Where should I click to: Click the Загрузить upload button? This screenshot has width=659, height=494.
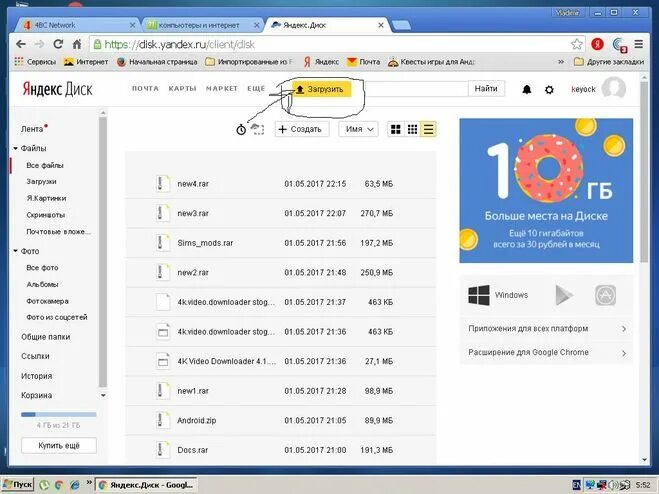322,89
